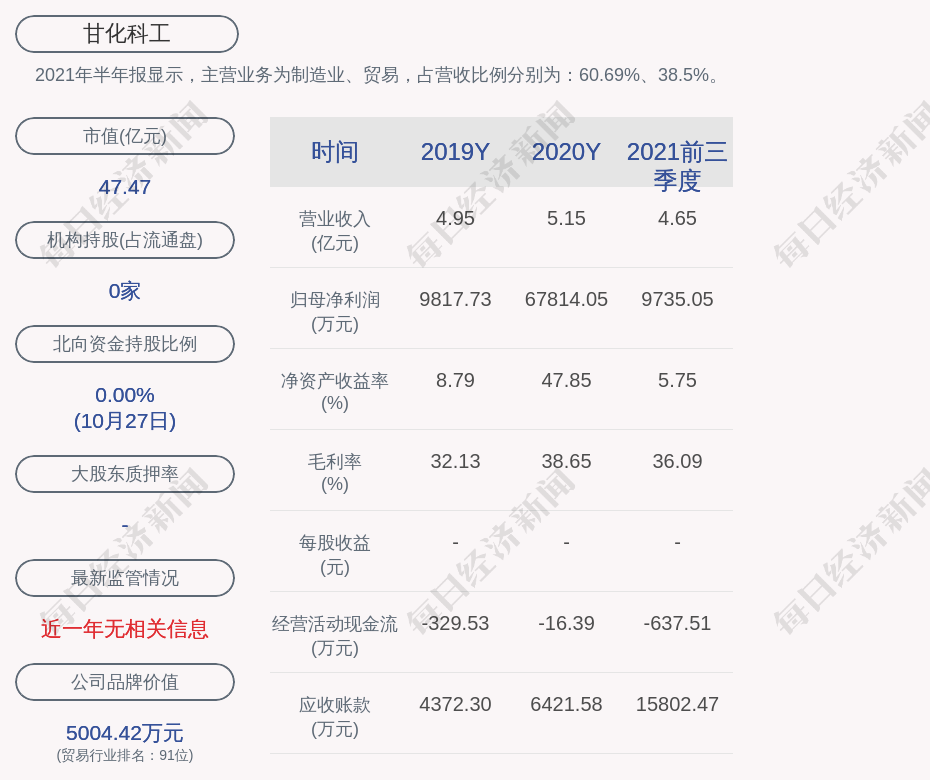Viewport: 930px width, 780px height.
Task: Click cash flow value -16.39
Action: 566,623
